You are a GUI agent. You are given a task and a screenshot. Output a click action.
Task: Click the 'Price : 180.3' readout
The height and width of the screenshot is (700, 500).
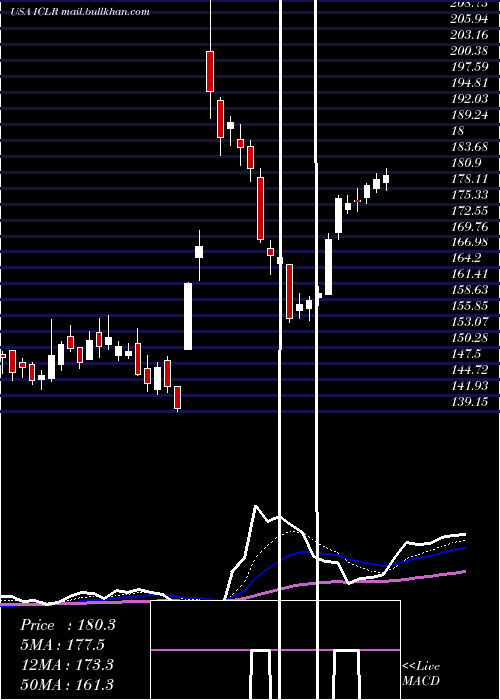pos(68,625)
